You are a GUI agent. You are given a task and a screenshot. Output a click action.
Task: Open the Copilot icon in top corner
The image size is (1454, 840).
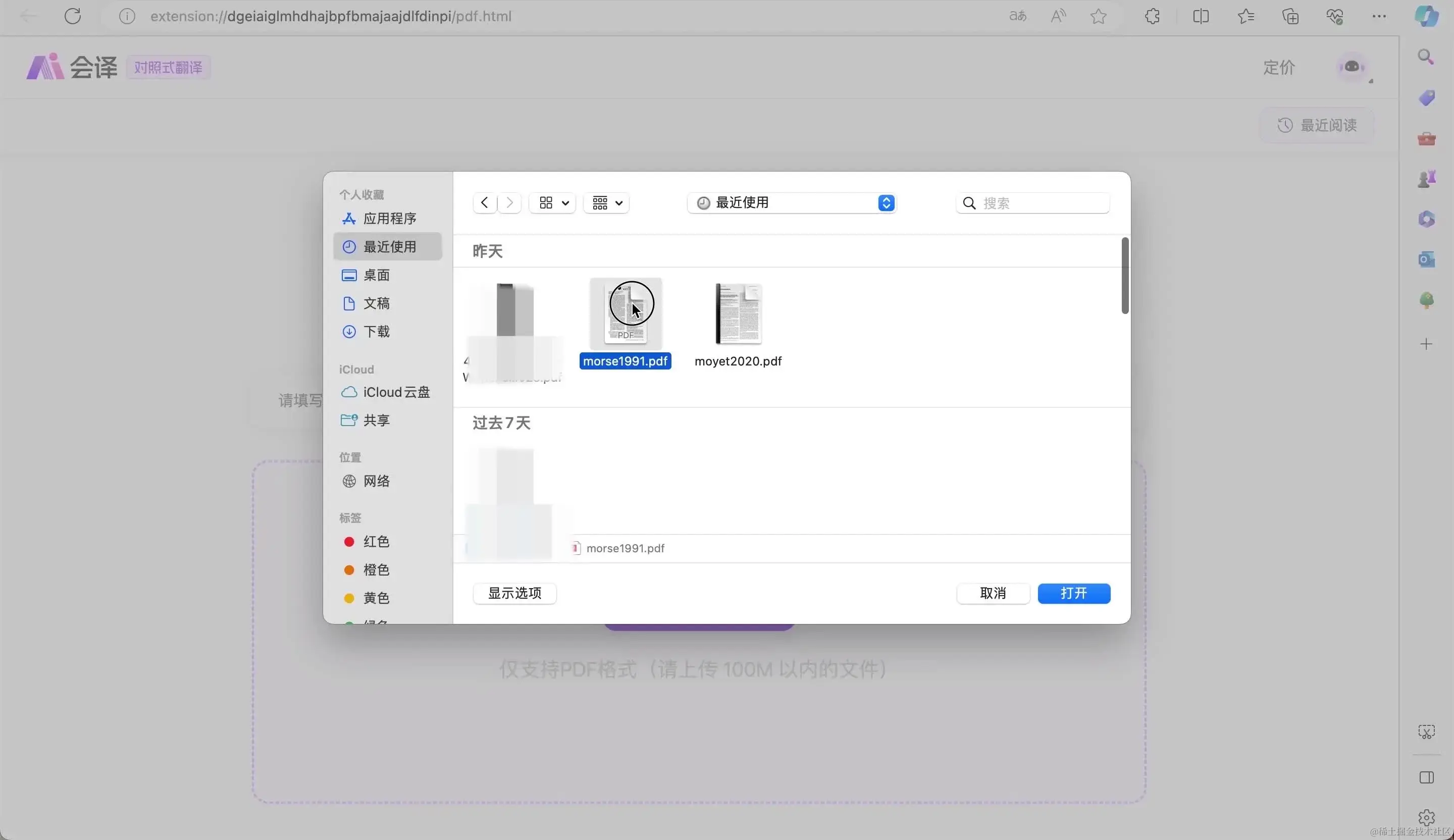point(1427,16)
